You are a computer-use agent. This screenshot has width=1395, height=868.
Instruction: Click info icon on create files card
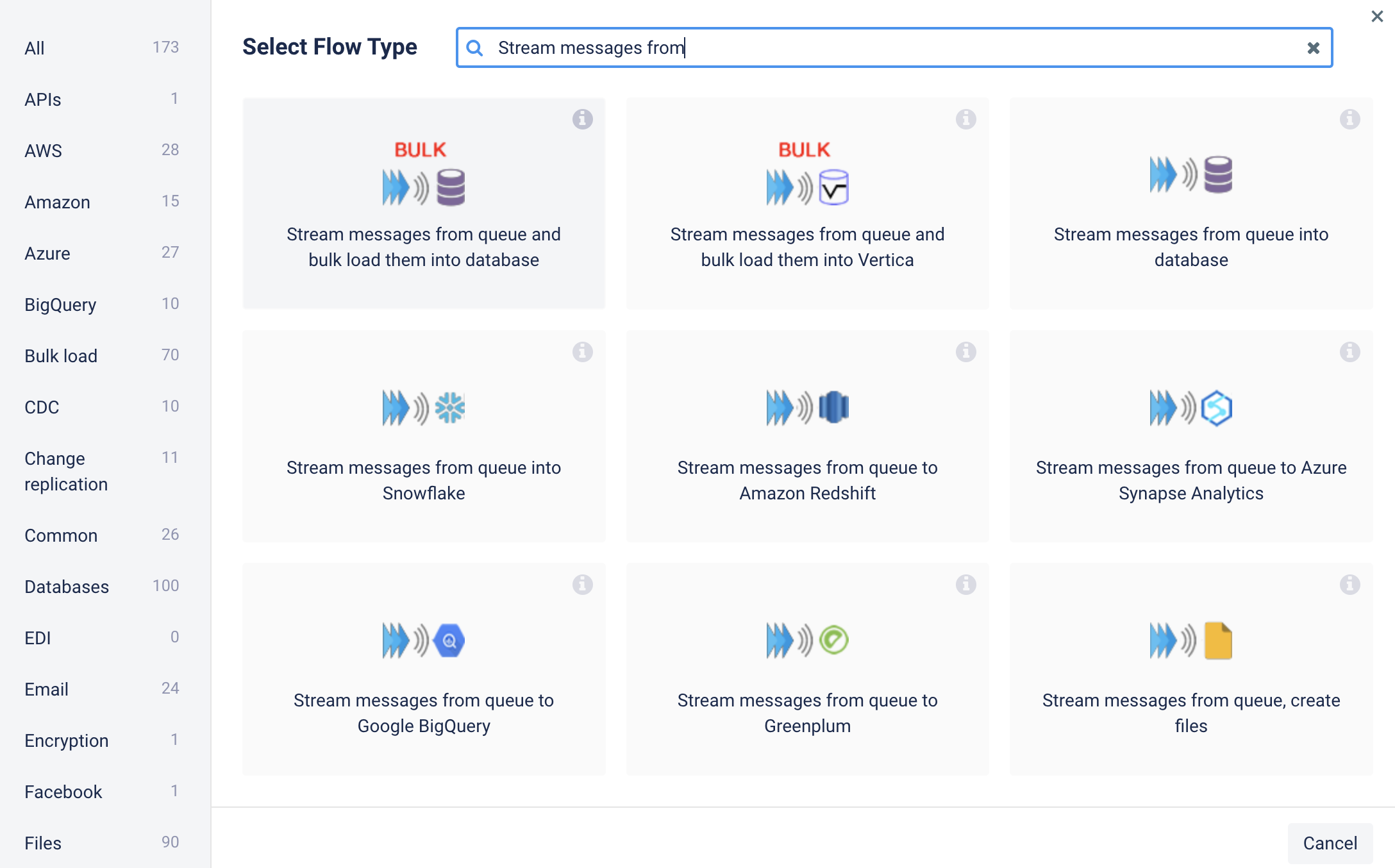click(1349, 585)
